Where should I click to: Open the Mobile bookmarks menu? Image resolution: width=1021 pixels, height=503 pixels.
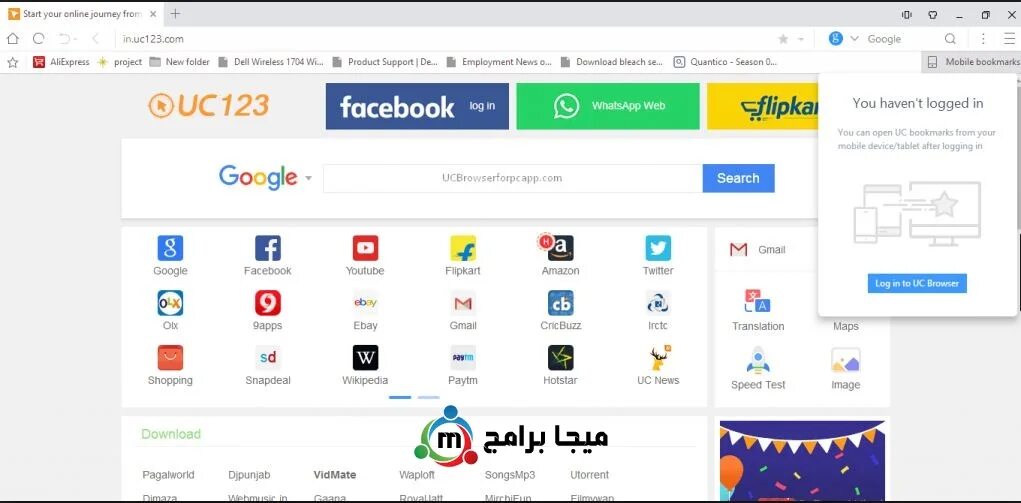pos(973,62)
